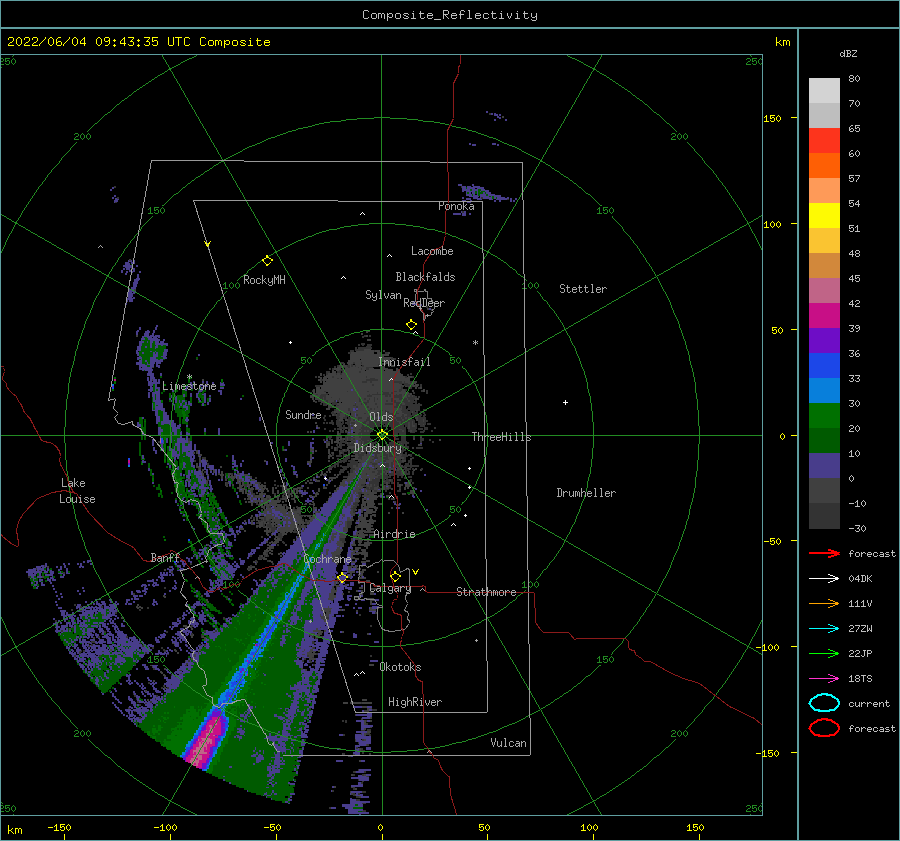Select the purple 36–39 dBZ color swatch
The image size is (900, 841).
tap(824, 340)
